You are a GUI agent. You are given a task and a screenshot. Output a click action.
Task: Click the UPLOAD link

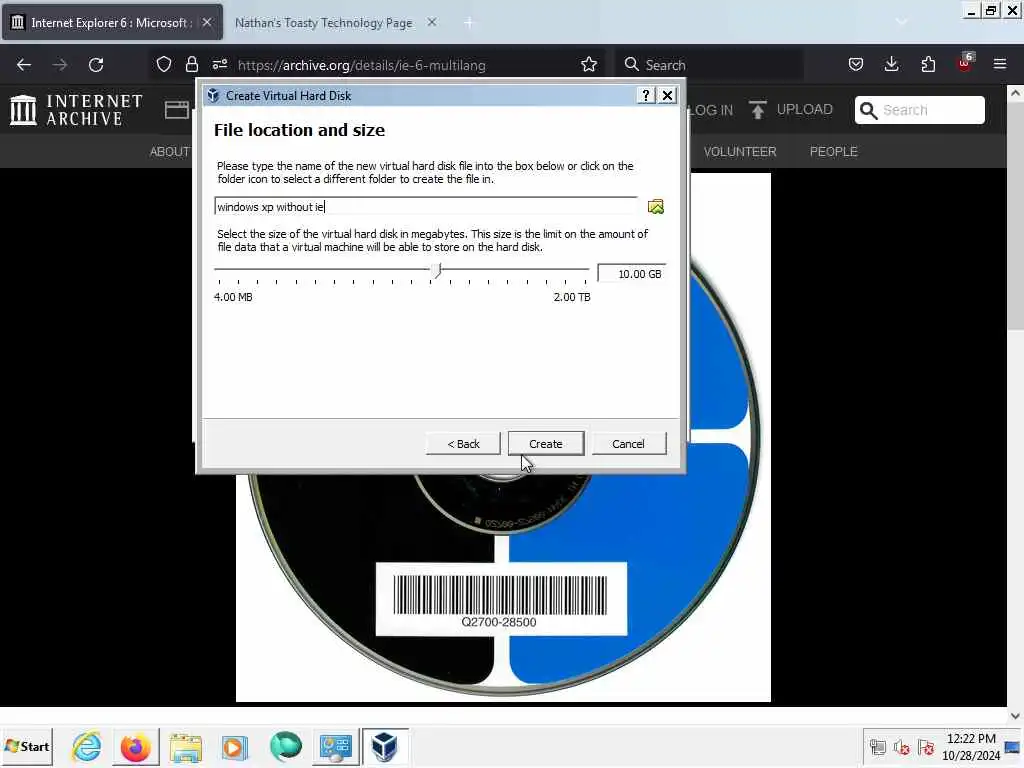(805, 110)
